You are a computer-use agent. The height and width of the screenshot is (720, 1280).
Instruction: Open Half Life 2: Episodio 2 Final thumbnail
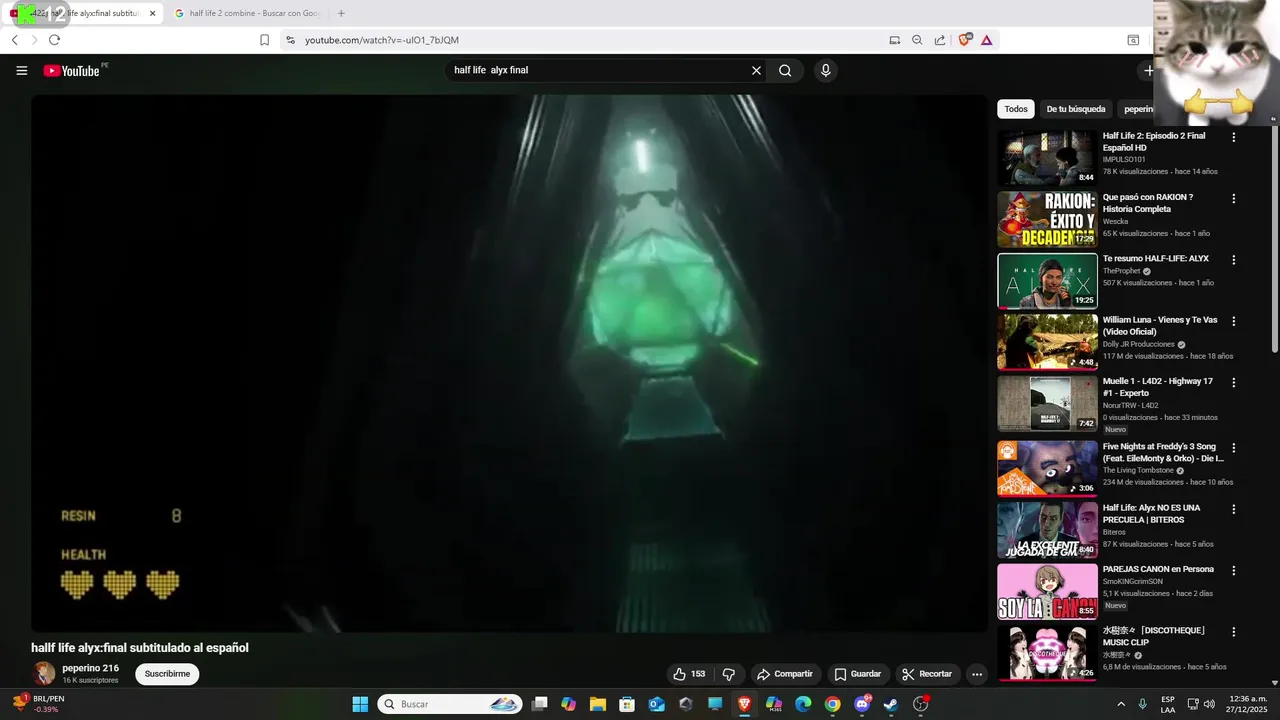1047,158
